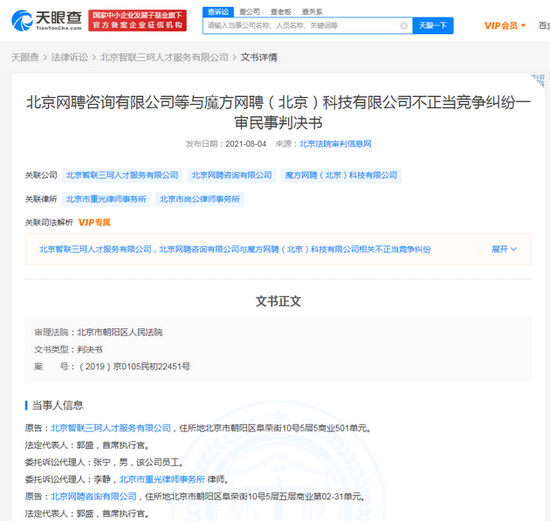Switch to the 查关系 search tab

312,12
